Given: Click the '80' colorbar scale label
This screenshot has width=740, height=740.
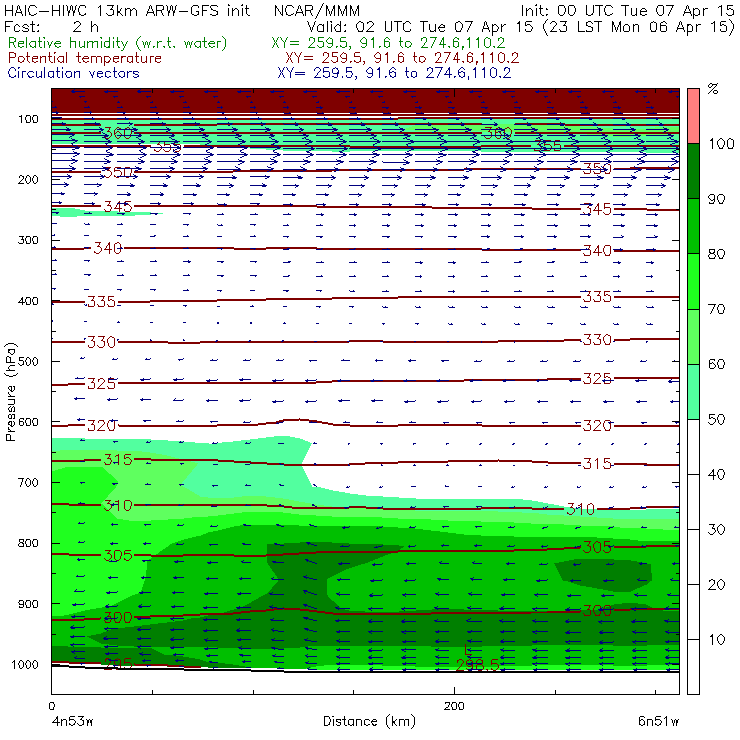Looking at the screenshot, I should click(716, 254).
